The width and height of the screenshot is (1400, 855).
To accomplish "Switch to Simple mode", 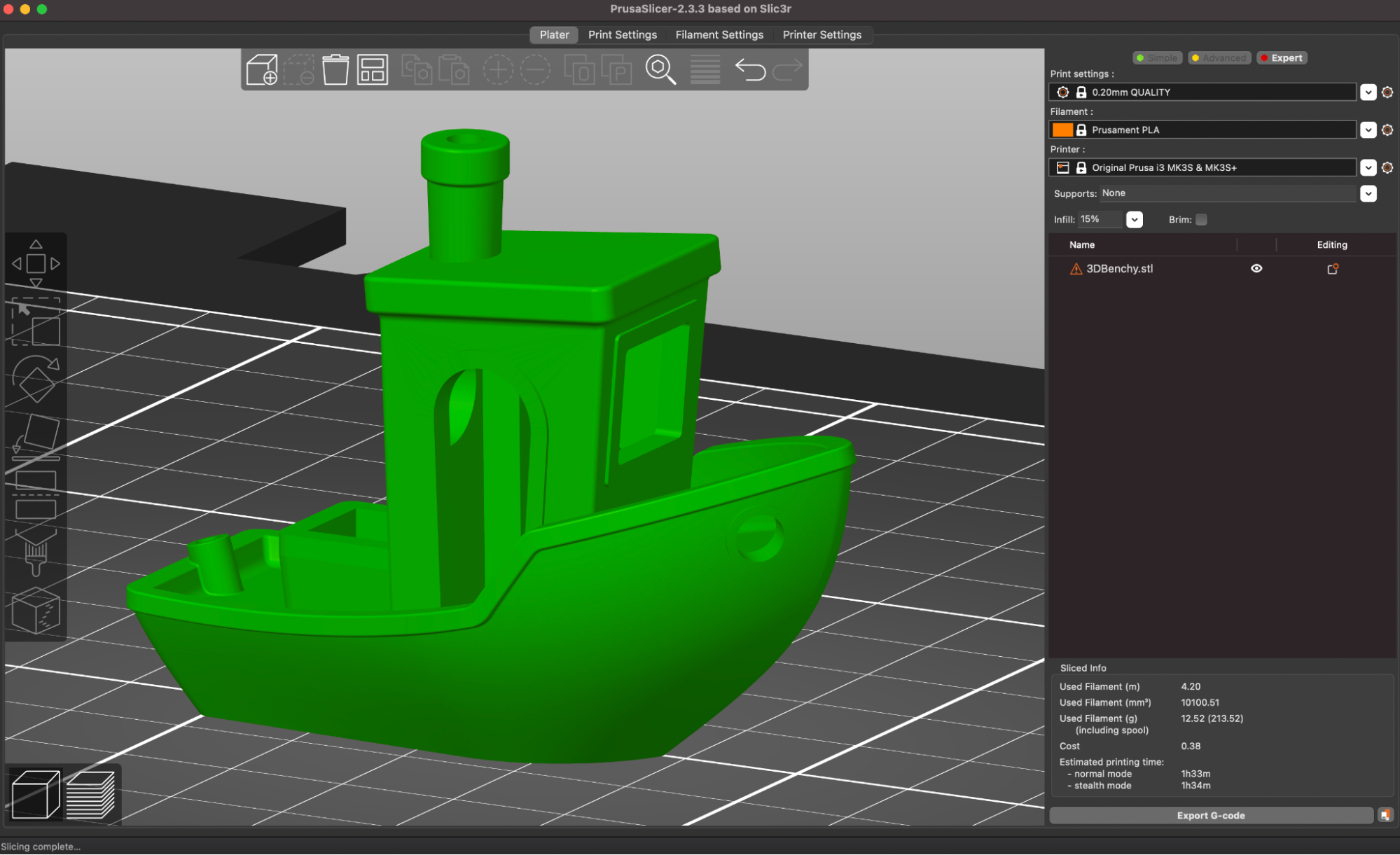I will [1157, 58].
